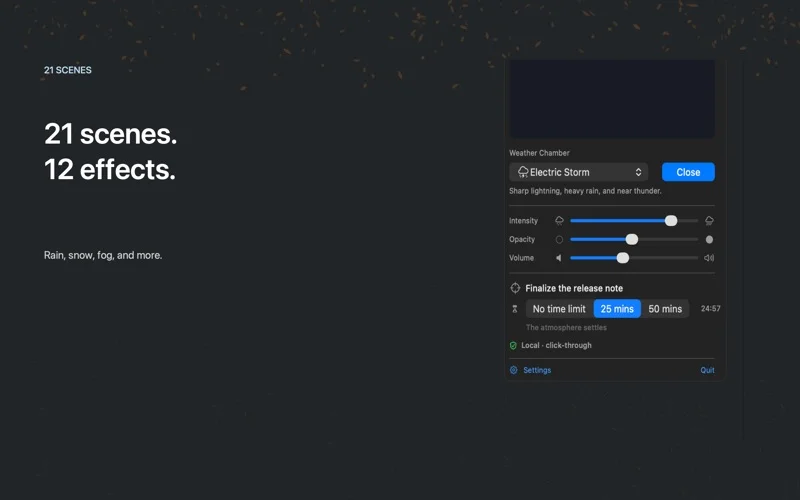Click the 24:57 countdown timer text
The width and height of the screenshot is (800, 500).
point(710,308)
